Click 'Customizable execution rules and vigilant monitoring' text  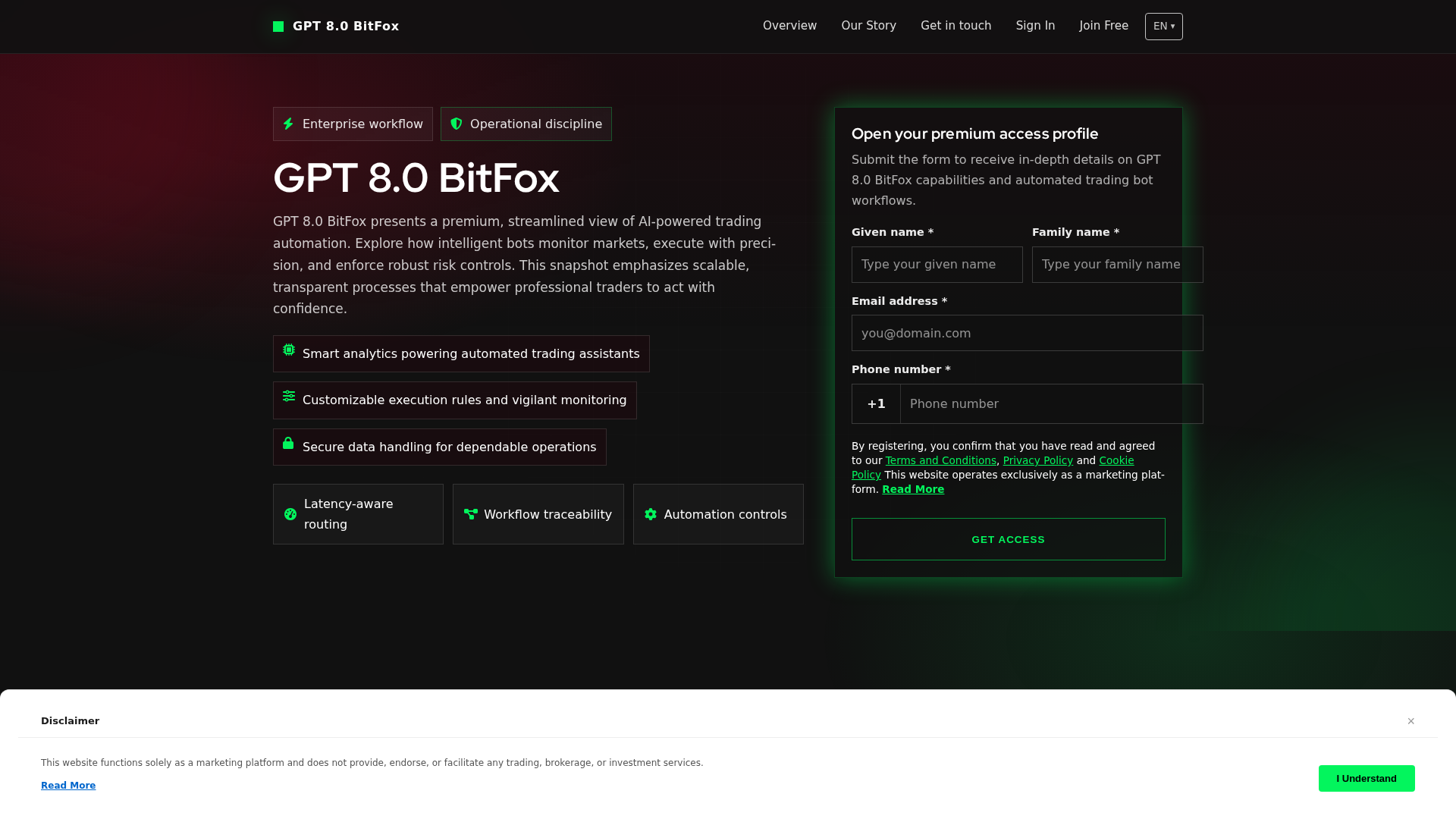pyautogui.click(x=465, y=400)
